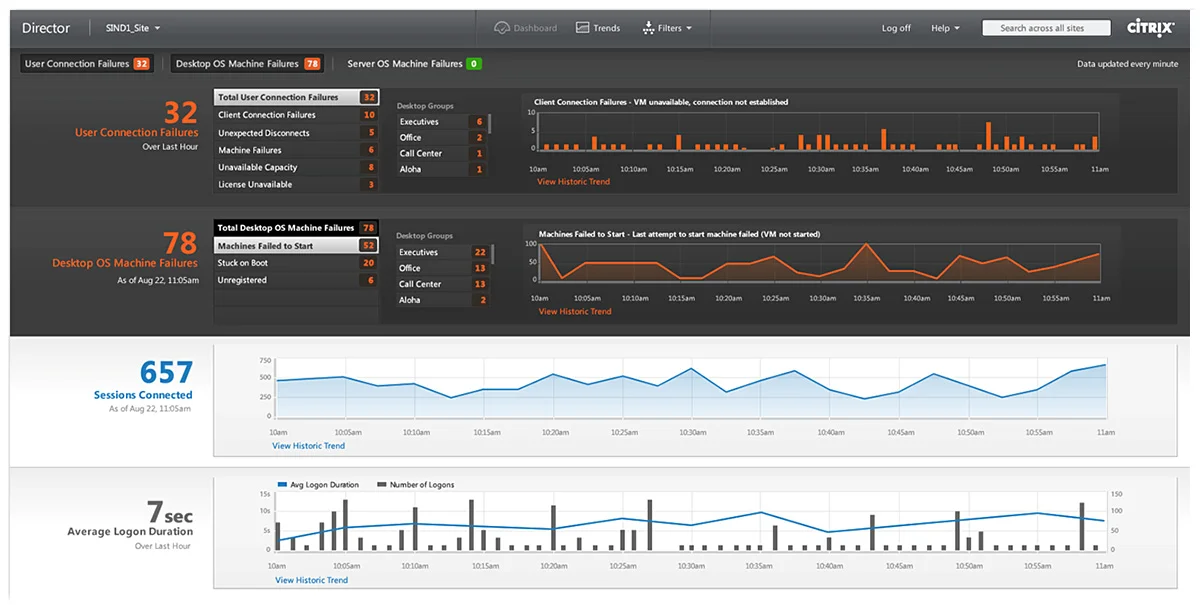
Task: Select Total Desktop OS Machine Failures row
Action: [296, 228]
